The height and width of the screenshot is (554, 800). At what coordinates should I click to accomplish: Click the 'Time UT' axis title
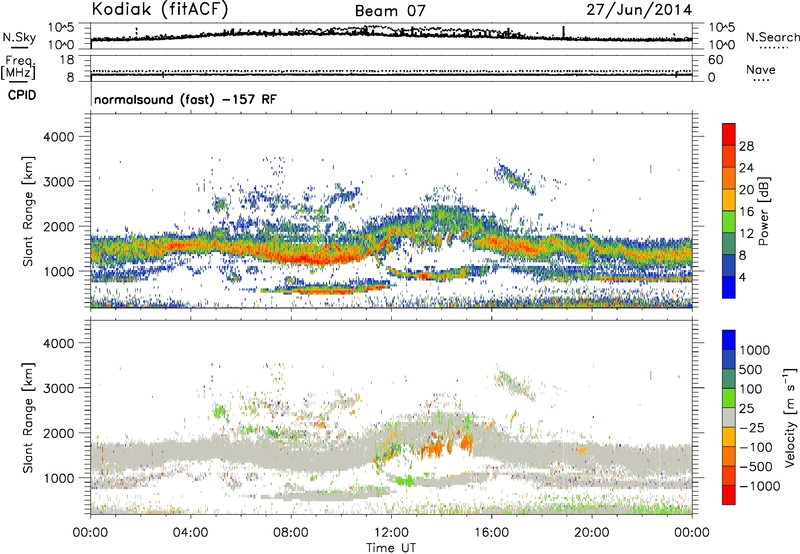tap(391, 548)
